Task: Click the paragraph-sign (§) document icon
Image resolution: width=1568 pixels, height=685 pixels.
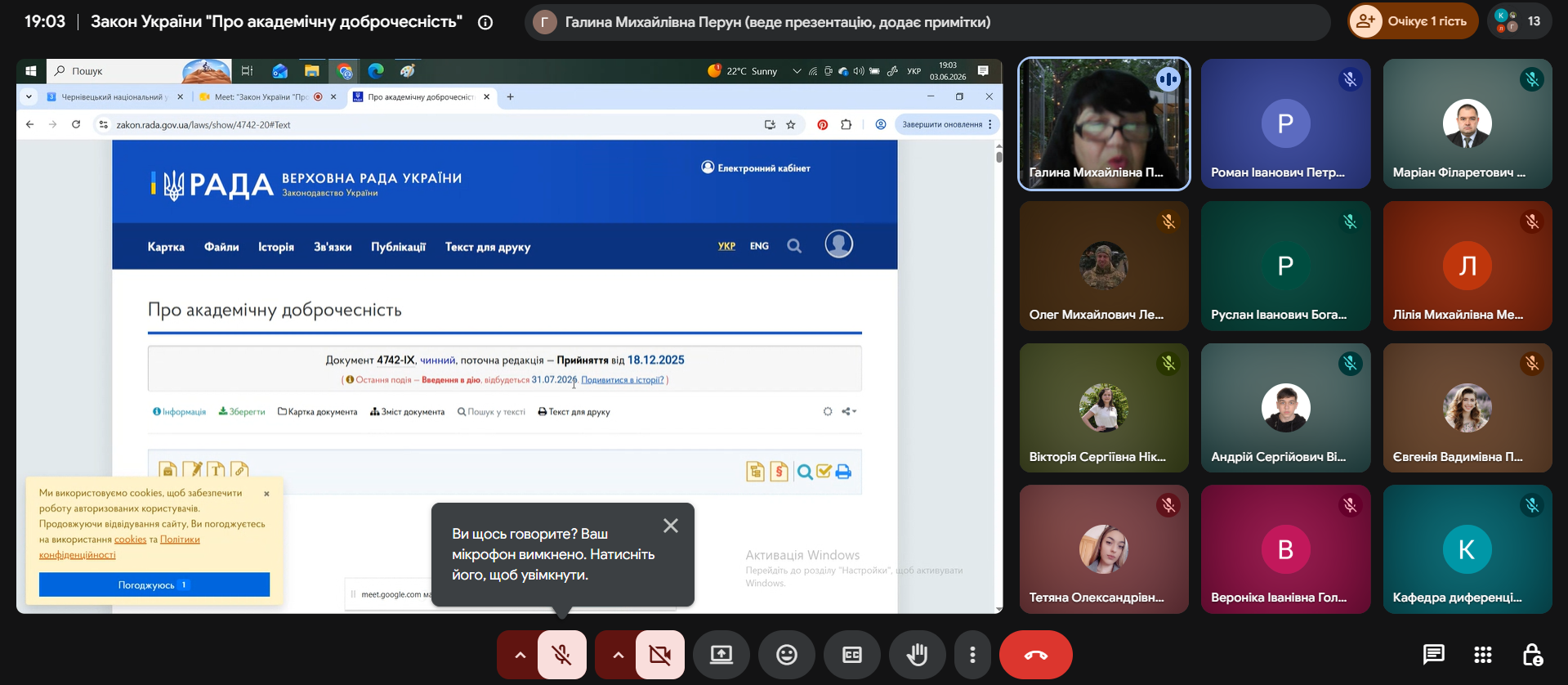Action: tap(780, 472)
